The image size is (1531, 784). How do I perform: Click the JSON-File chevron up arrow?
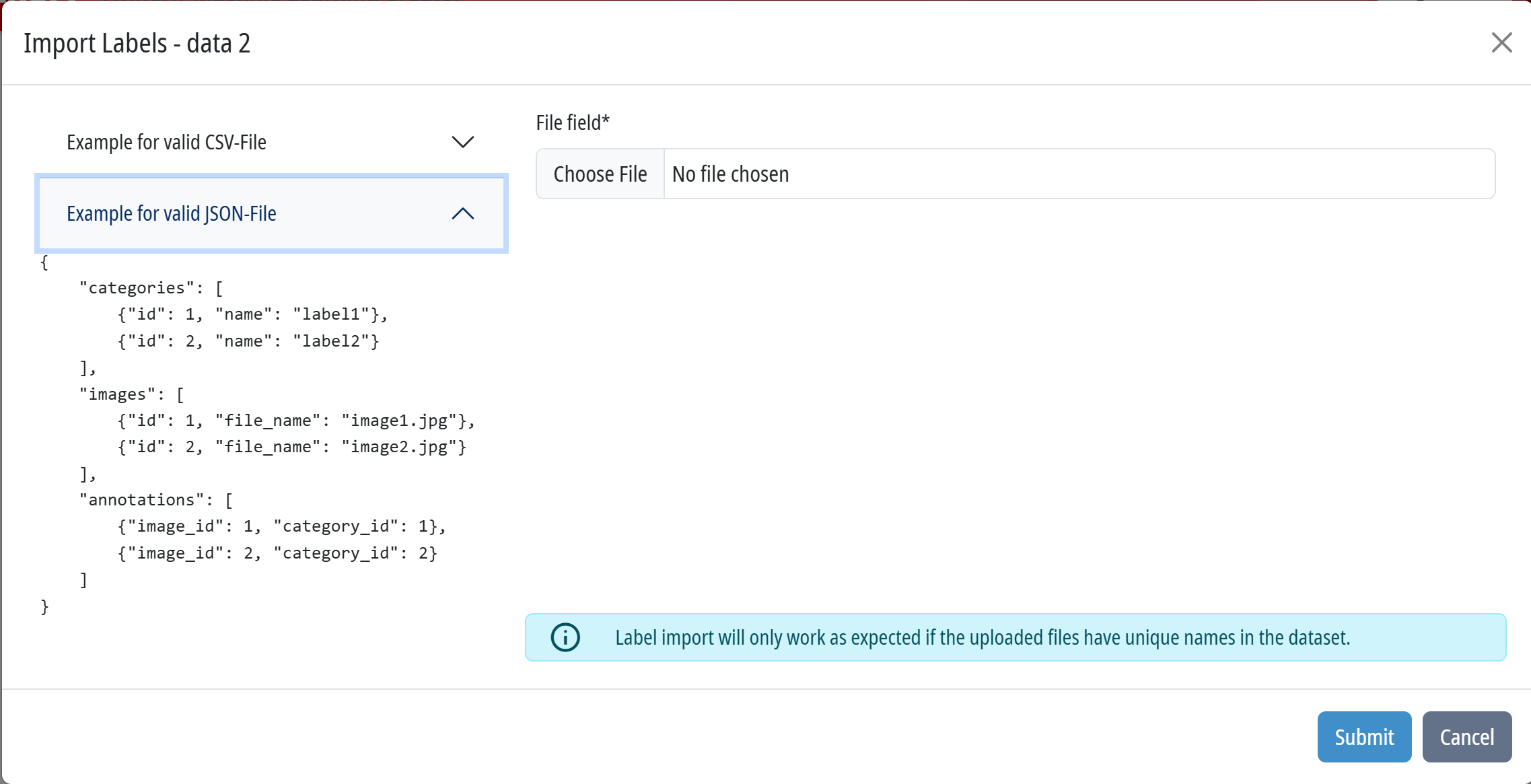coord(463,213)
